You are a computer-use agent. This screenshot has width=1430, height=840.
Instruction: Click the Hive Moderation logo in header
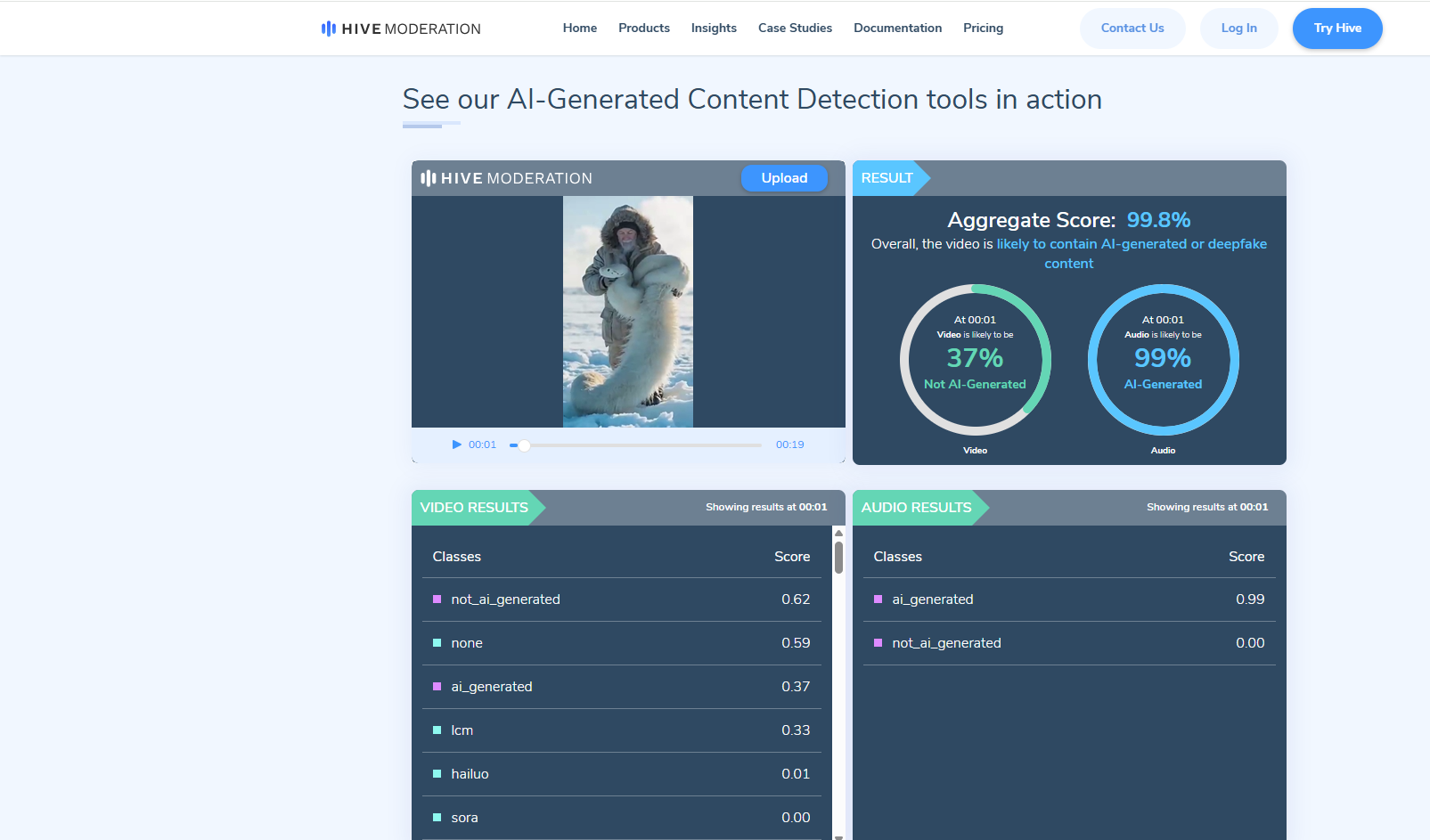(x=401, y=29)
